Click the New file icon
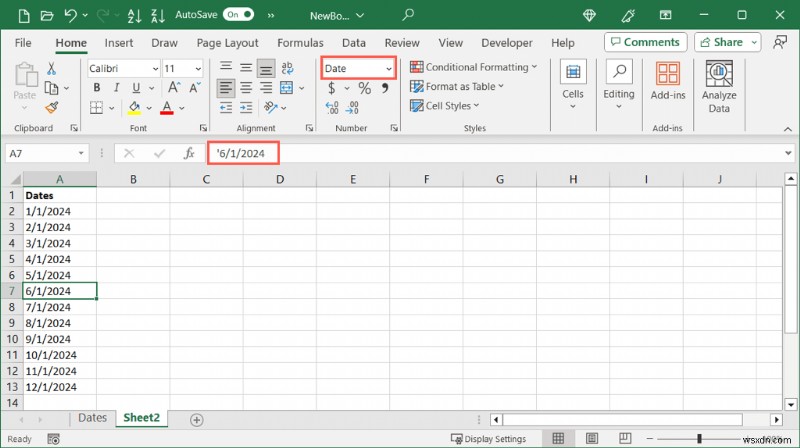The height and width of the screenshot is (448, 800). pos(23,16)
